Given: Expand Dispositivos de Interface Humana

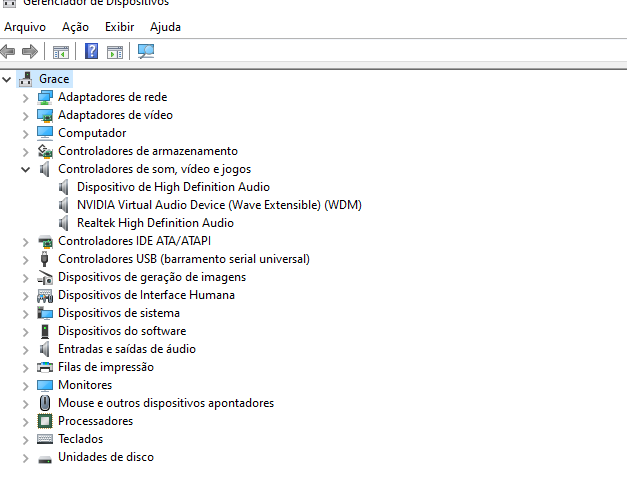Looking at the screenshot, I should 26,296.
